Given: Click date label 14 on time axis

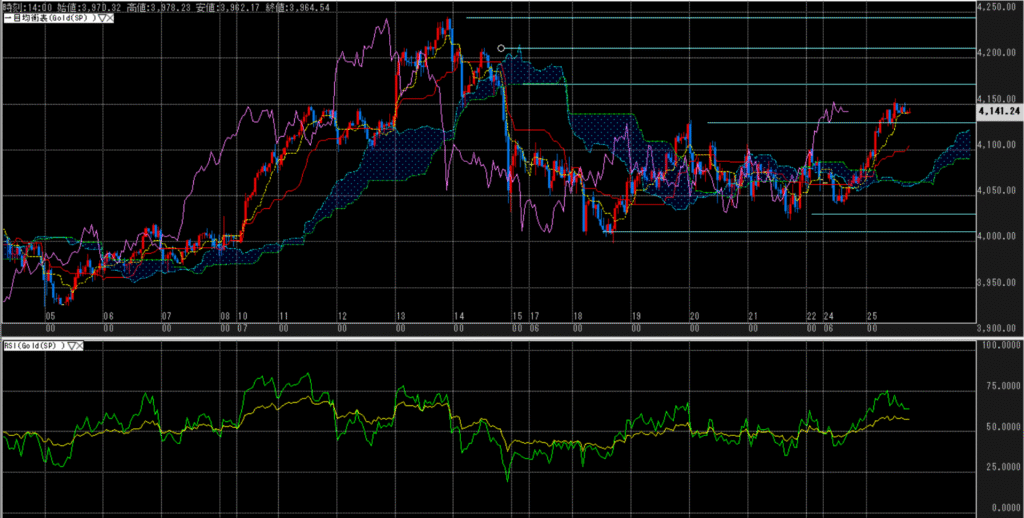Looking at the screenshot, I should point(458,316).
